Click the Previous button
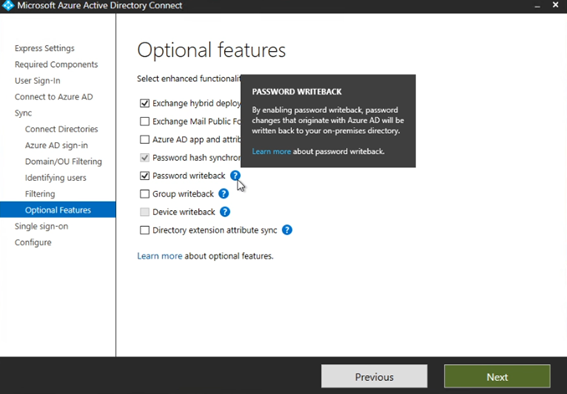567x394 pixels. click(x=374, y=377)
